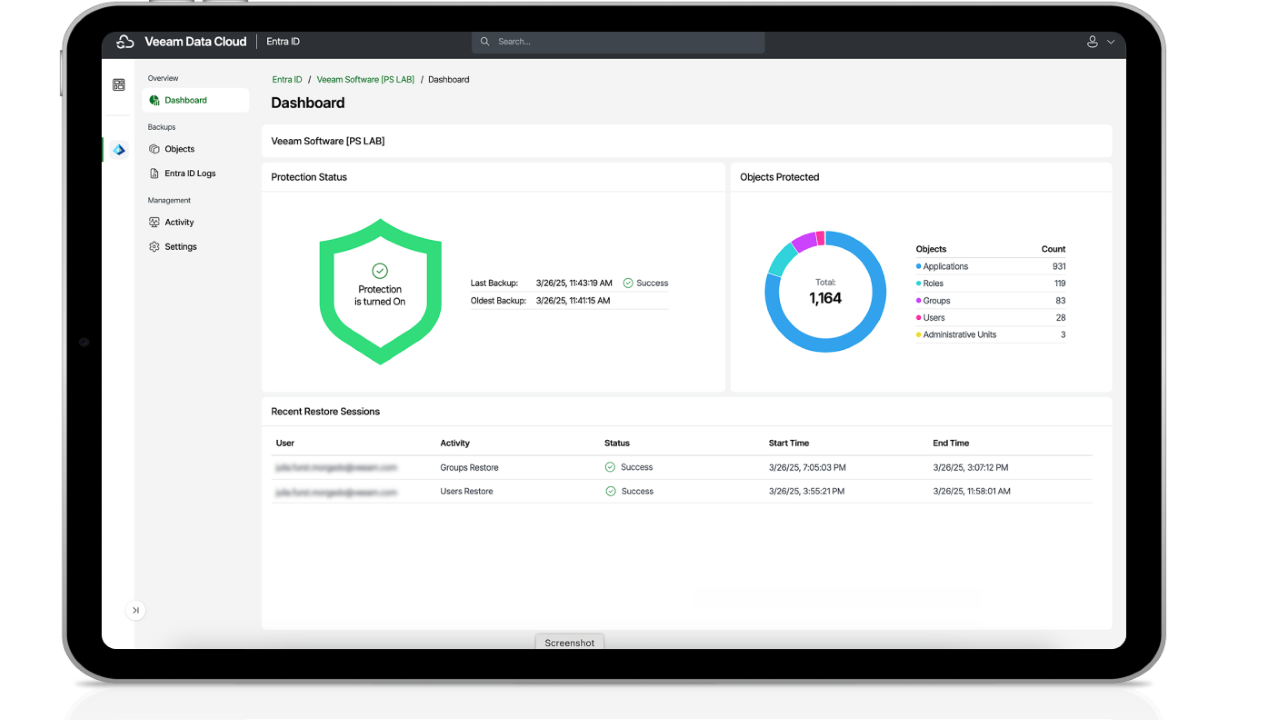Click the Veeam Software [PS LAB] tenant banner
This screenshot has height=720, width=1280.
(x=687, y=141)
